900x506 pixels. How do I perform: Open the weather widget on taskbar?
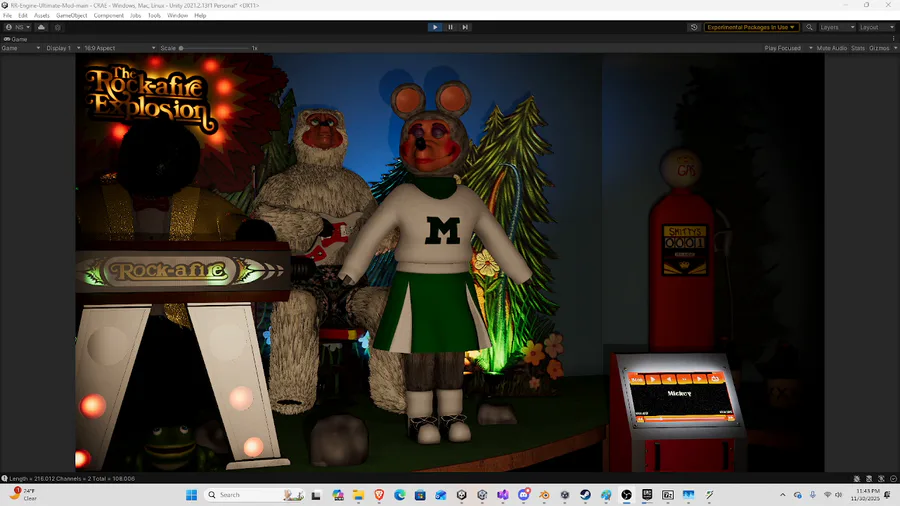click(23, 495)
